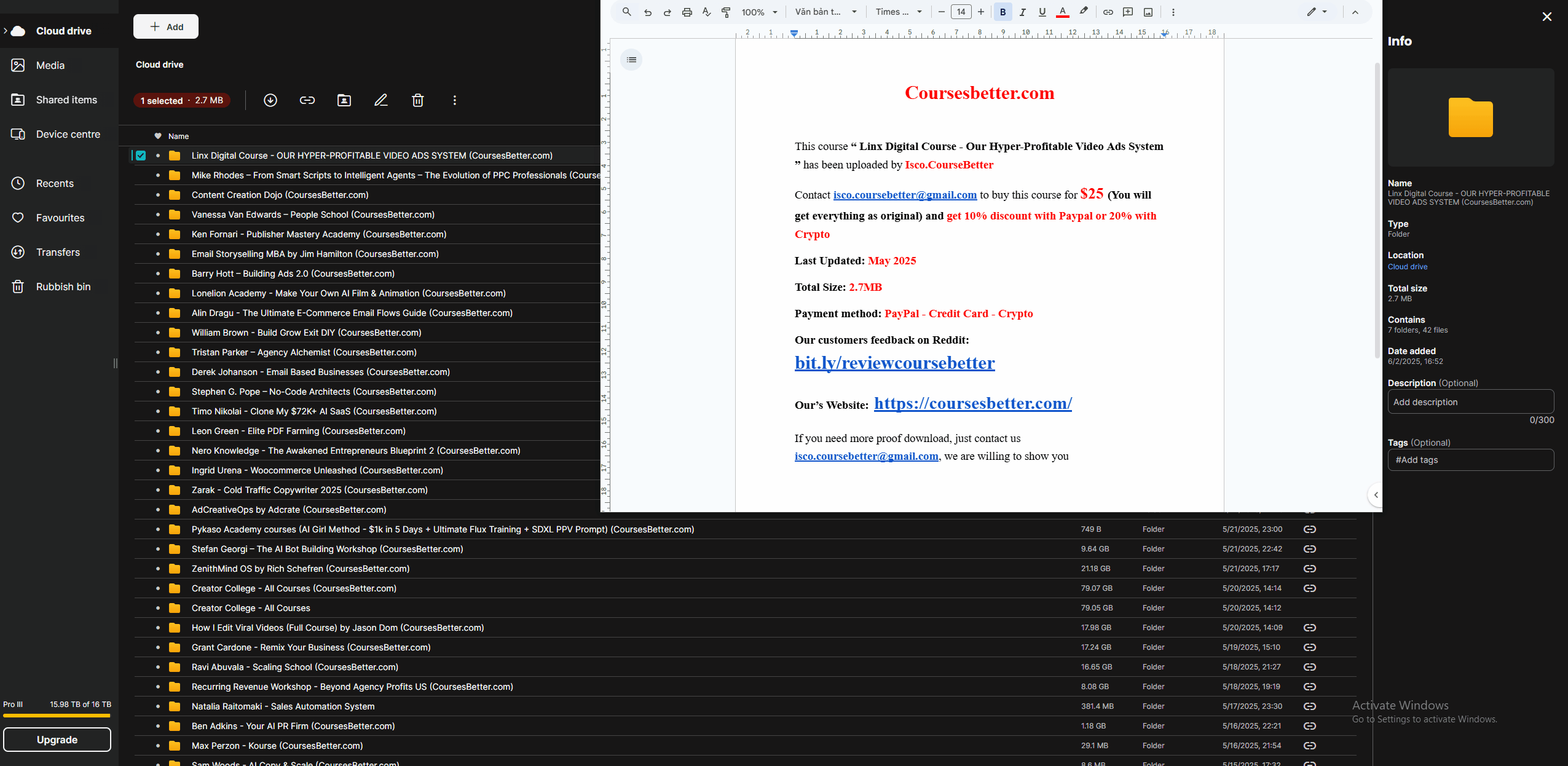This screenshot has width=1568, height=766.
Task: Click the search icon in document toolbar
Action: click(x=626, y=12)
